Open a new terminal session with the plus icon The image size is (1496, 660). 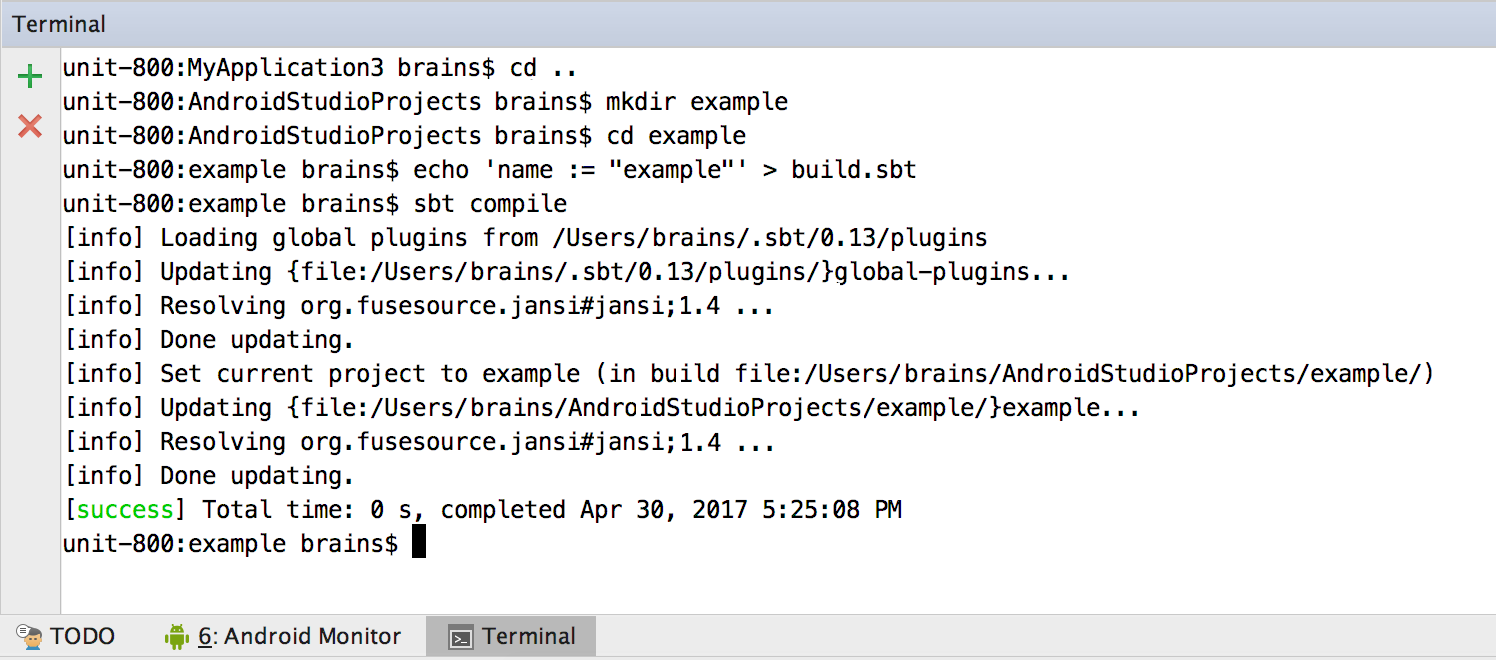29,75
